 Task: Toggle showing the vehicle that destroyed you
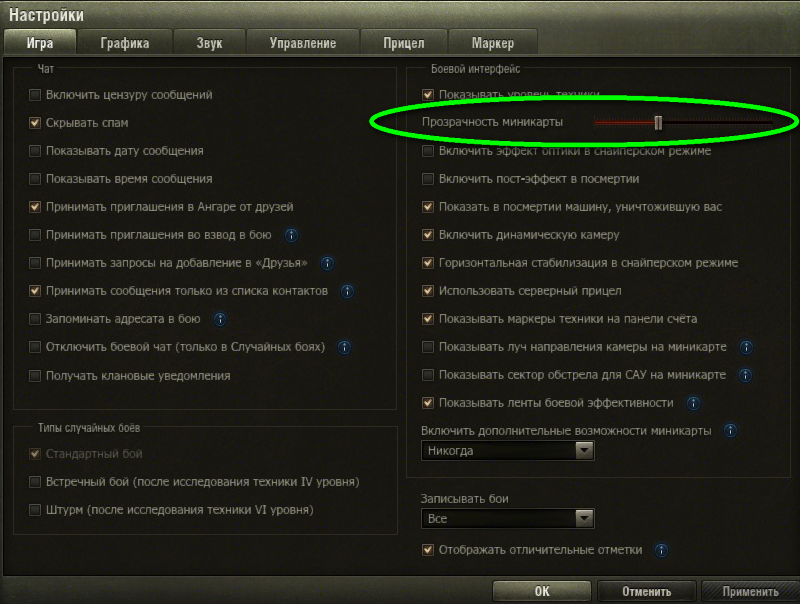[x=428, y=207]
